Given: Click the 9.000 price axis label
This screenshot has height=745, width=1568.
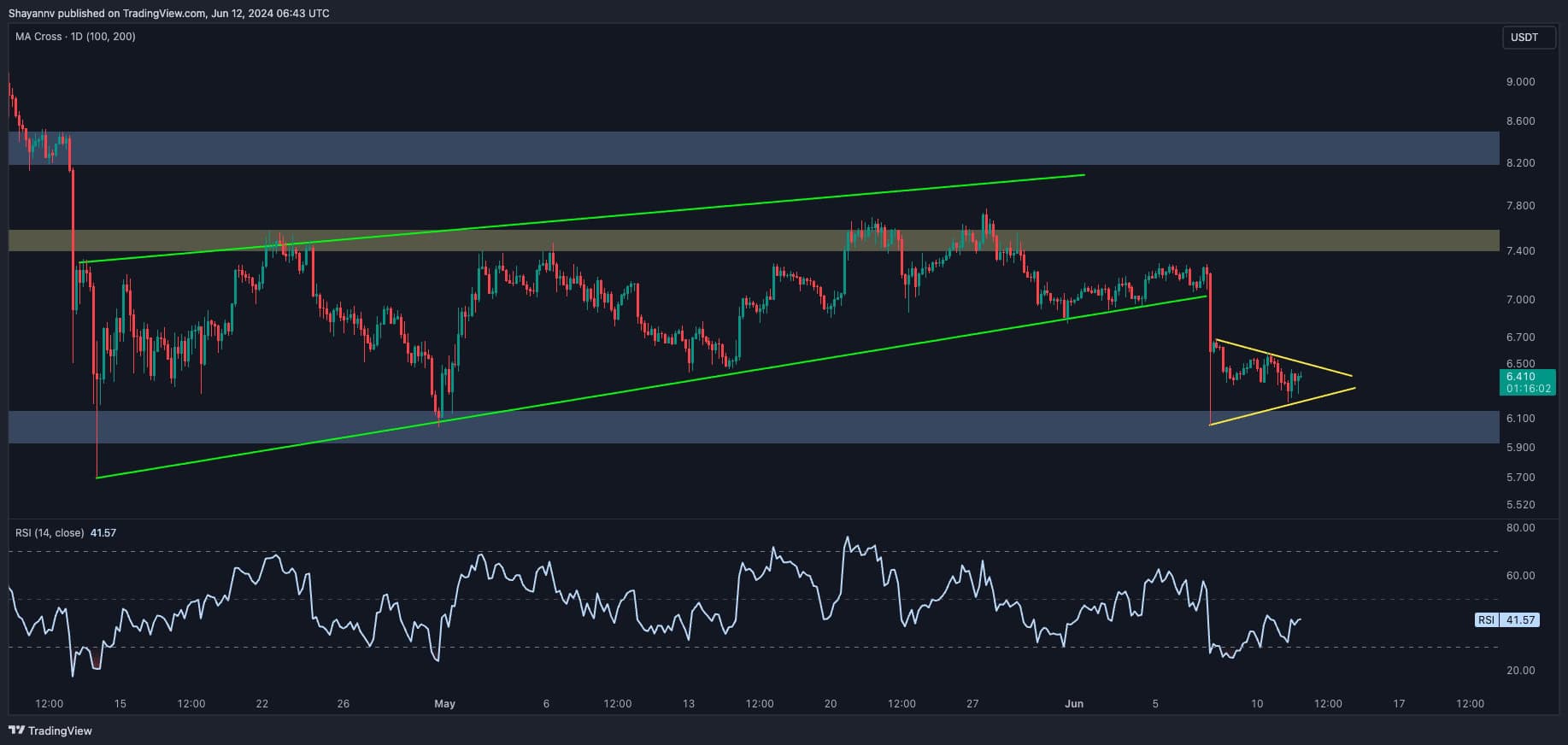Looking at the screenshot, I should point(1520,82).
